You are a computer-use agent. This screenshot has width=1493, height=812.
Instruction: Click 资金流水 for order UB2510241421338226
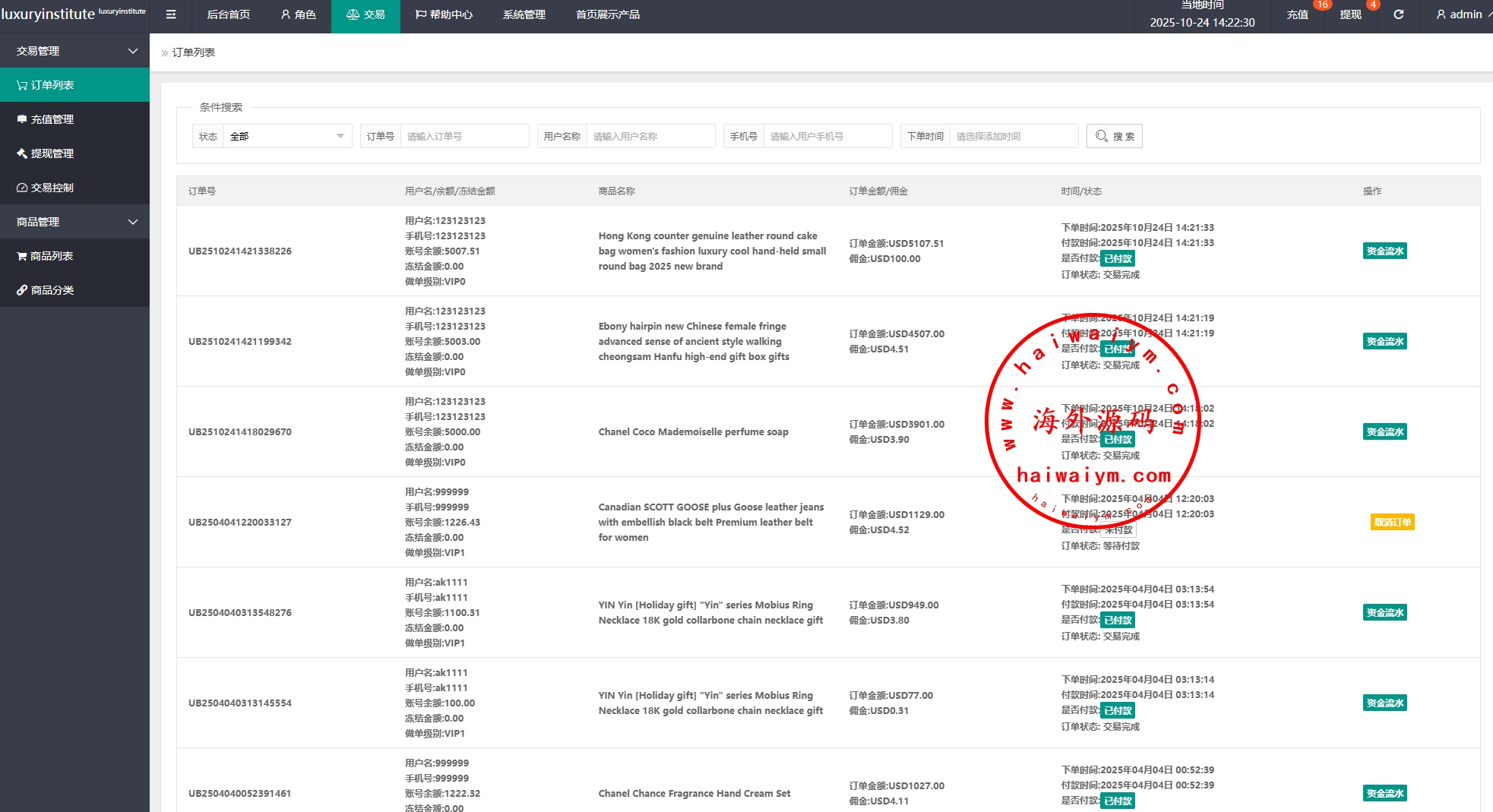coord(1384,251)
